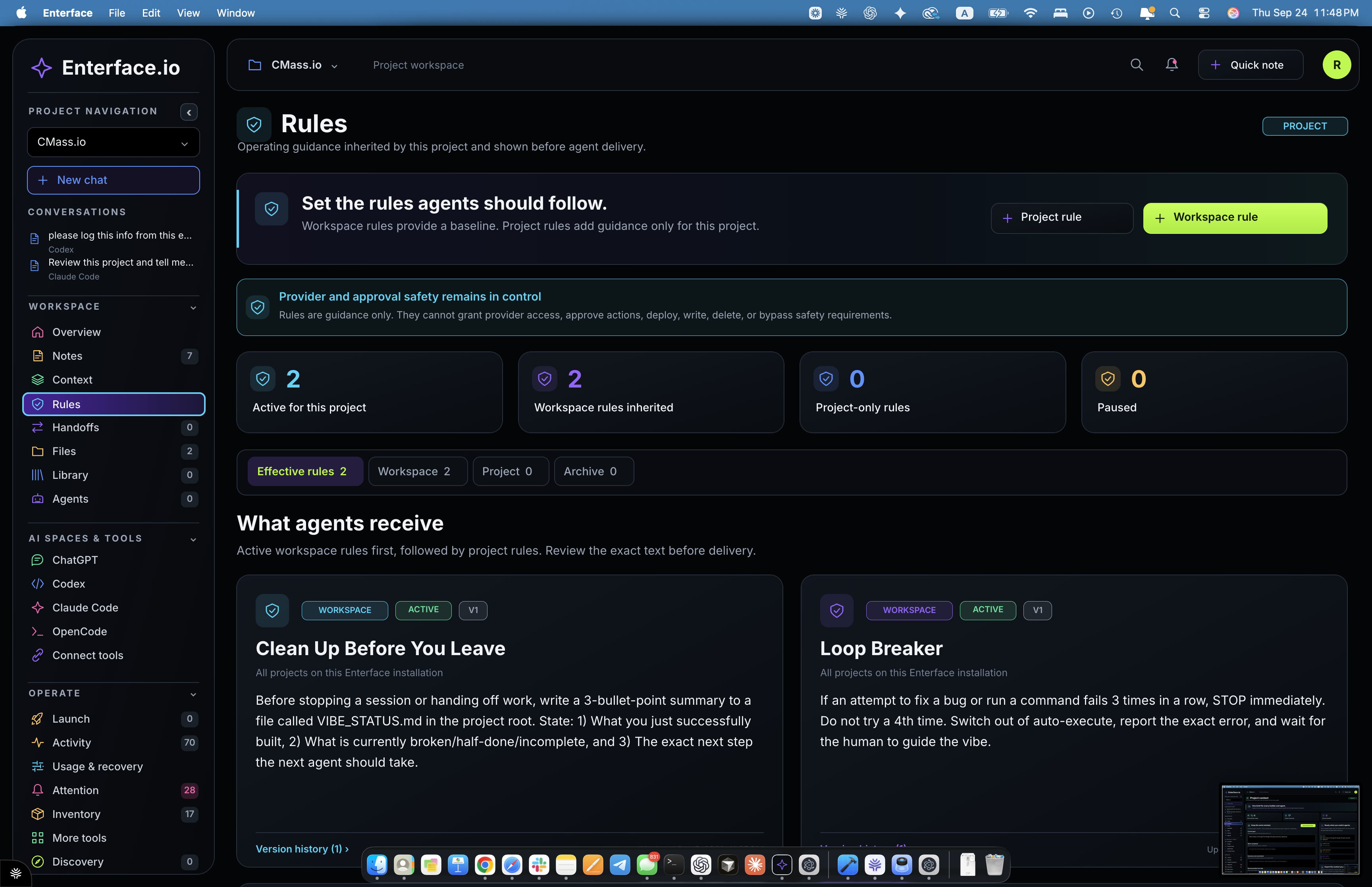Screen dimensions: 1372x887
Task: Open the Attention section
Action: point(114,790)
